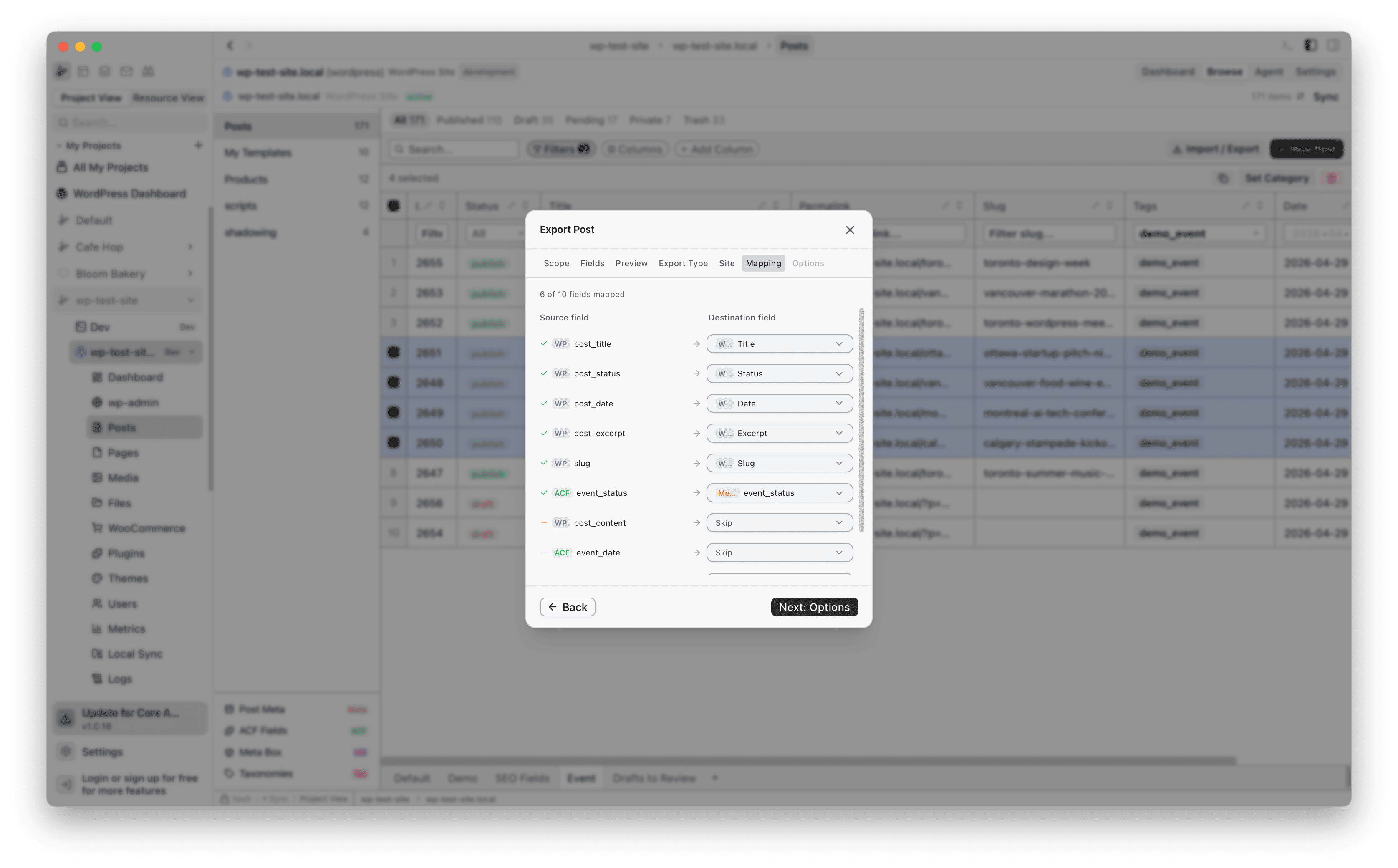Open destination dropdown for post_date
The width and height of the screenshot is (1398, 868).
pos(779,404)
